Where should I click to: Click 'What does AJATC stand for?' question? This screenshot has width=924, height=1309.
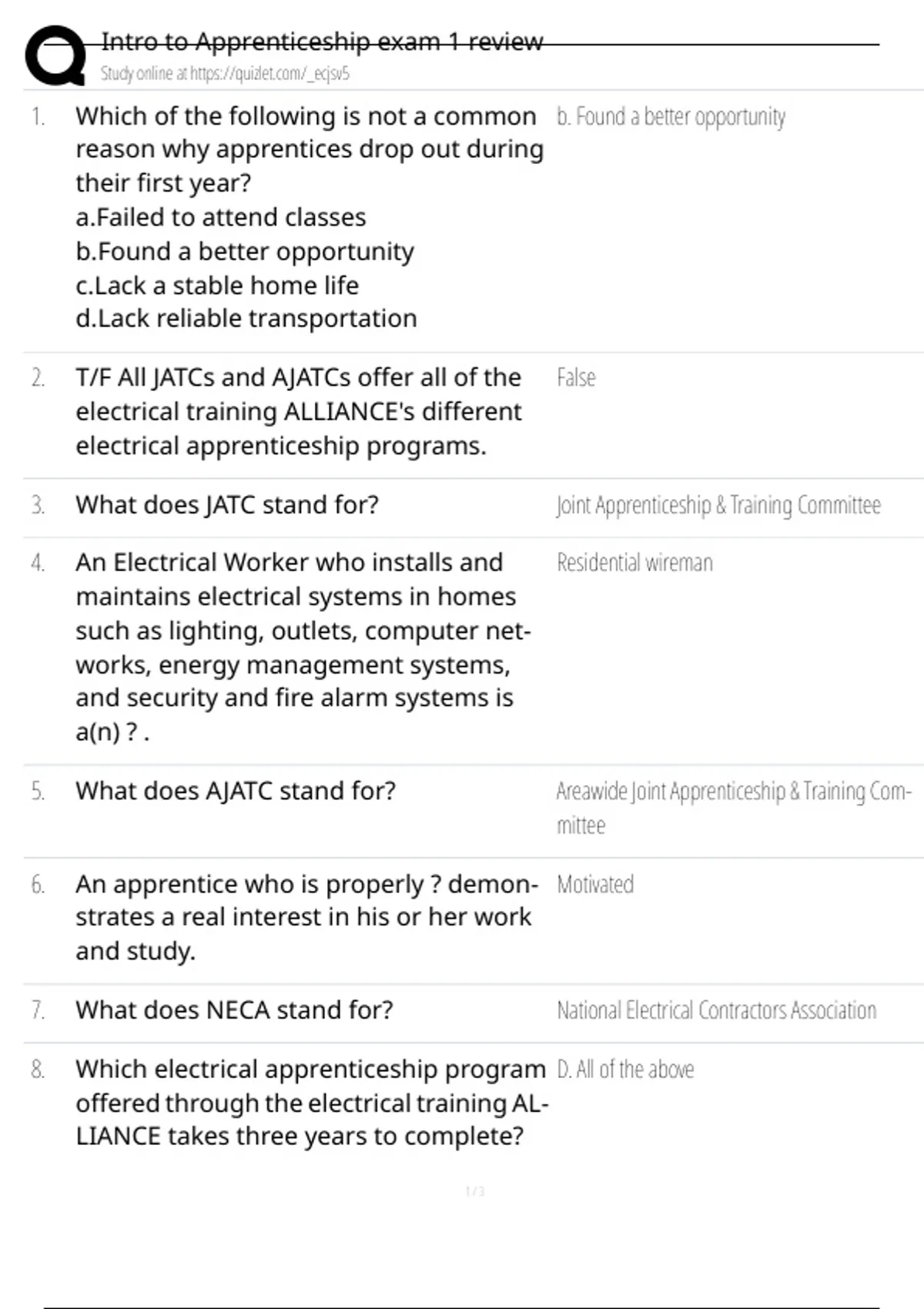coord(236,792)
